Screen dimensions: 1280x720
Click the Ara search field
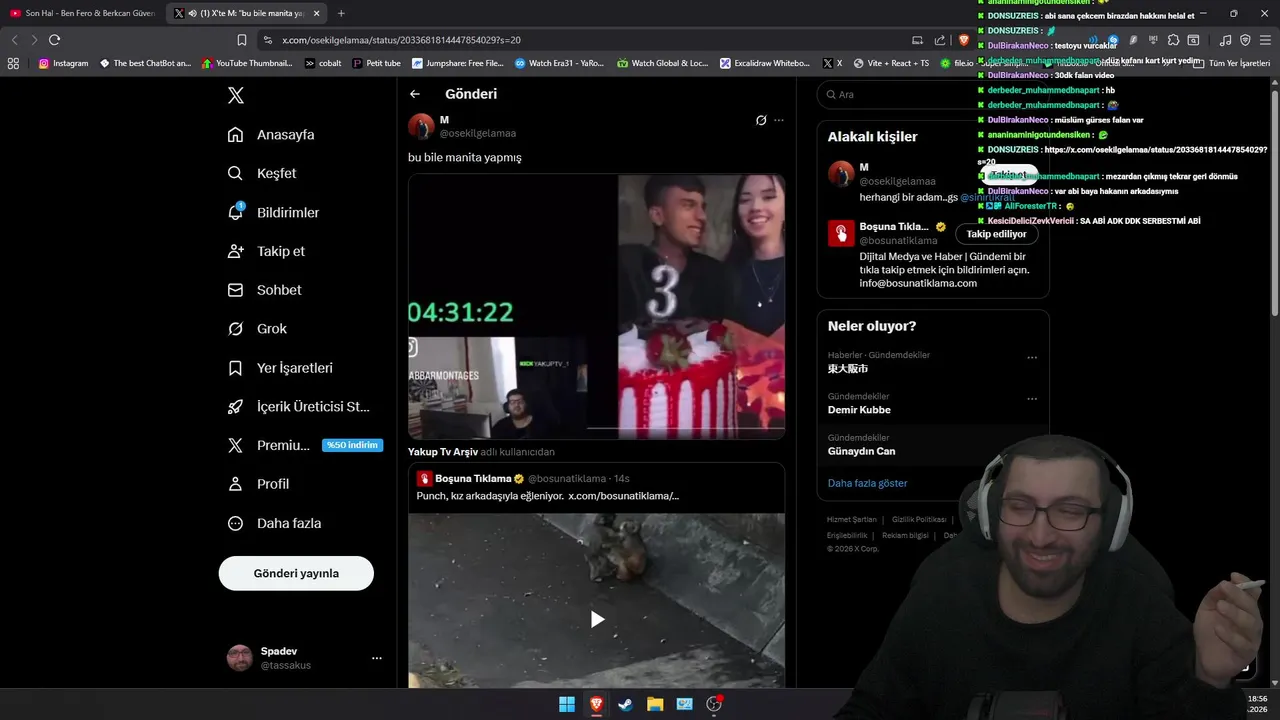pos(932,94)
